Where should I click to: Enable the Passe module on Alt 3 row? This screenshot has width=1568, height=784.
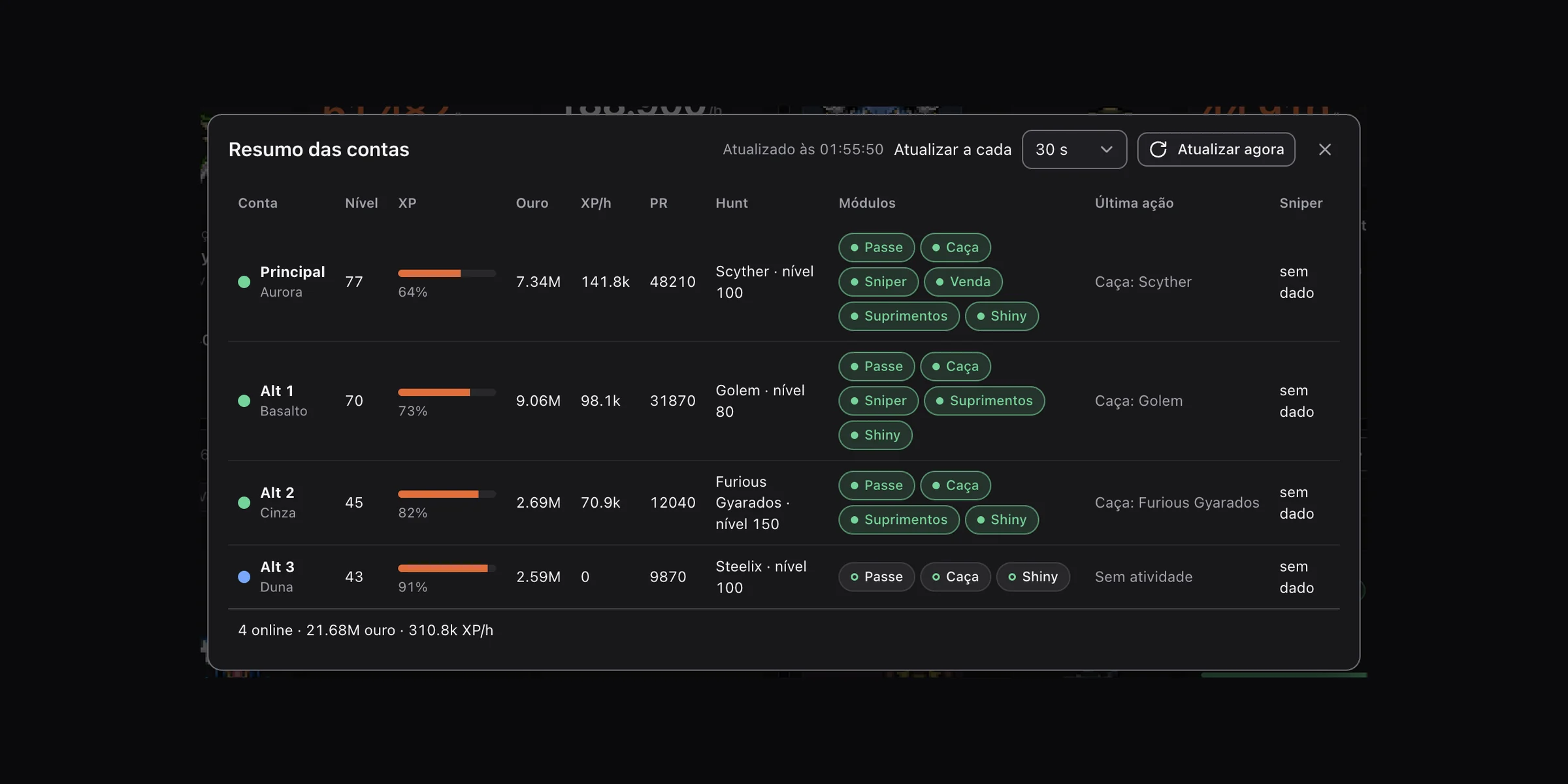pos(876,577)
